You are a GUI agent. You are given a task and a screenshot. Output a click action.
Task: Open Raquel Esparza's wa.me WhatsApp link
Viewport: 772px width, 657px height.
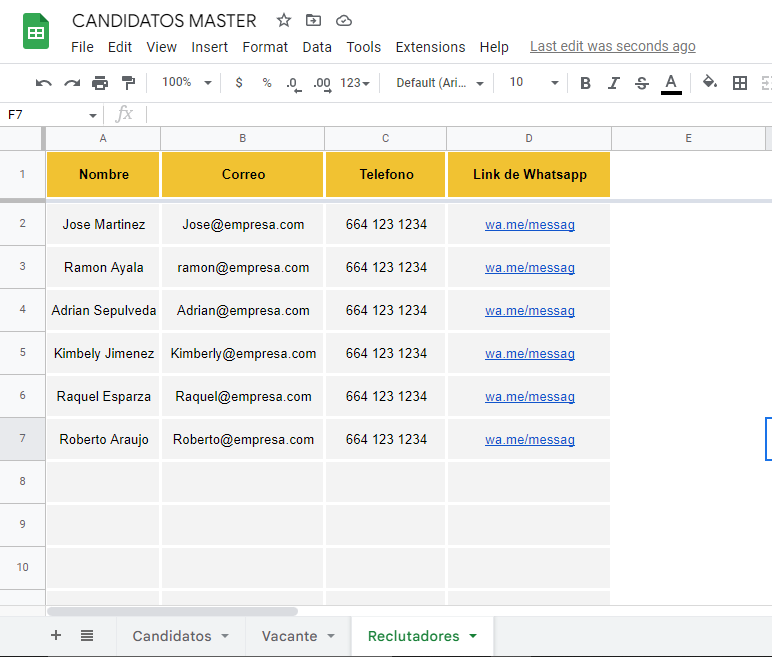tap(530, 396)
